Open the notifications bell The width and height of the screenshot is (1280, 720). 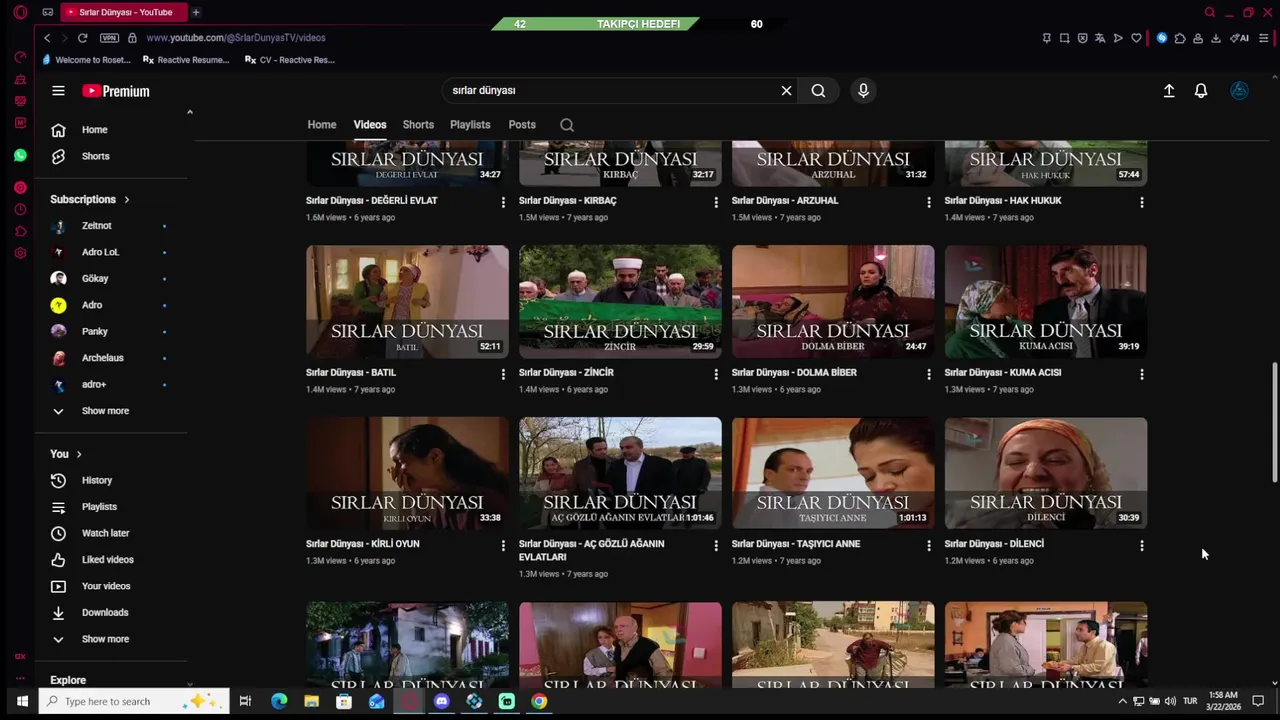click(x=1201, y=91)
